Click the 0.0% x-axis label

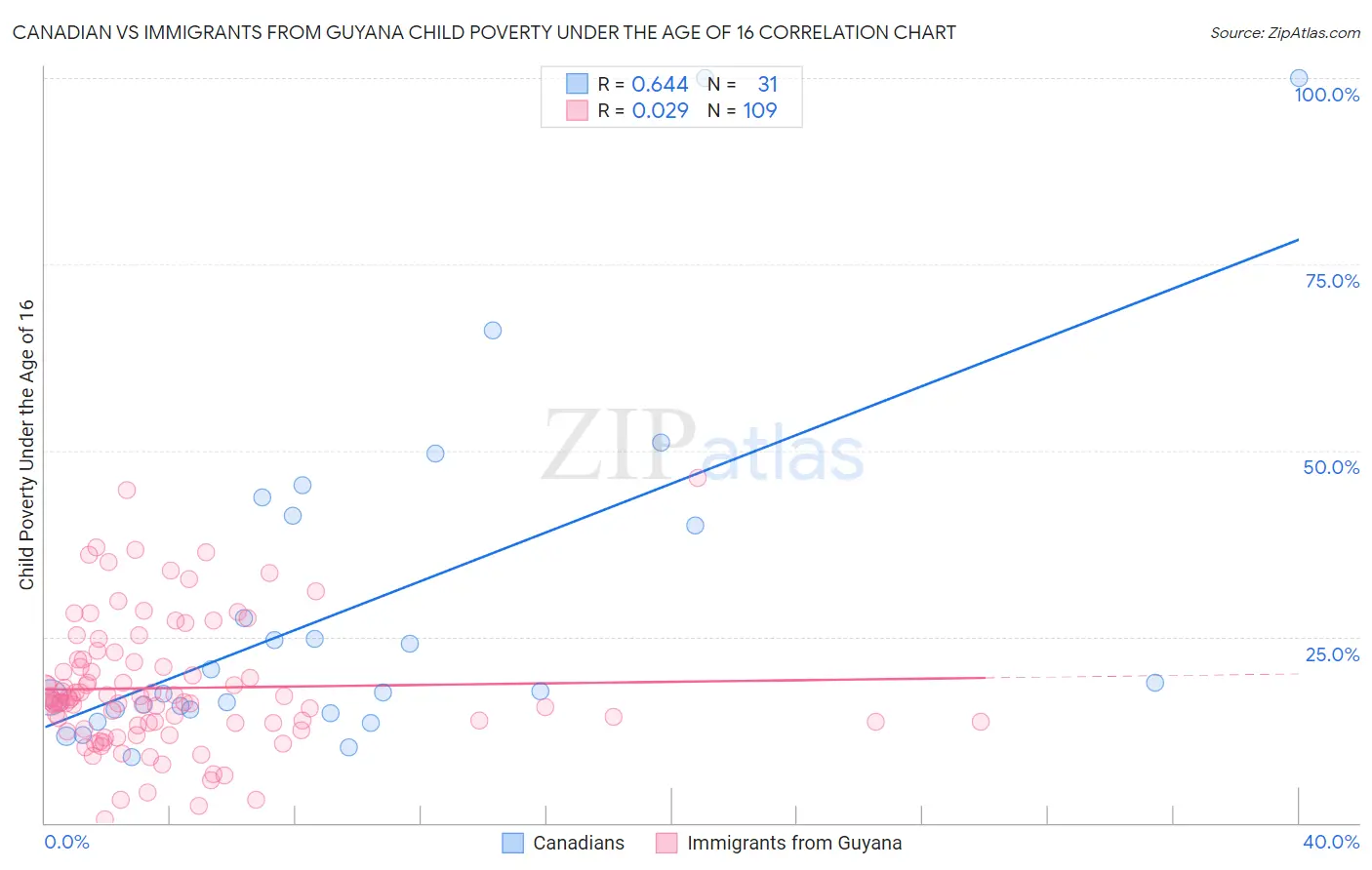tap(66, 842)
